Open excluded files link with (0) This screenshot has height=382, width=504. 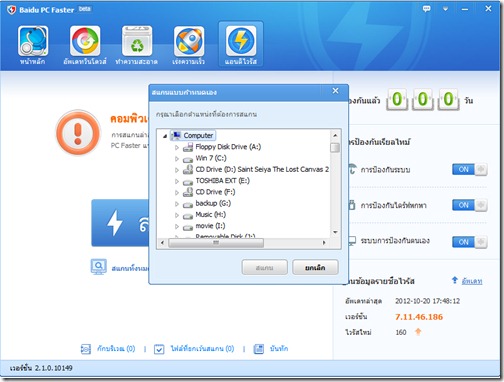[202, 349]
